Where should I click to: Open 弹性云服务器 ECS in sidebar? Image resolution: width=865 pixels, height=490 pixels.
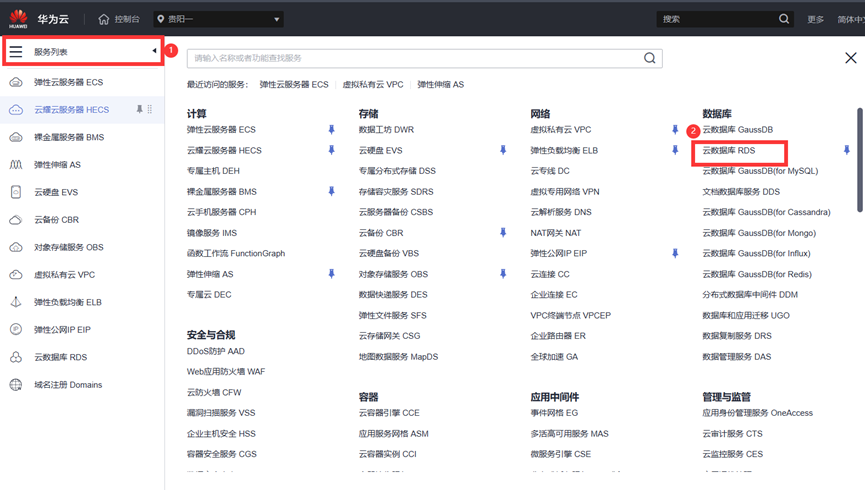coord(68,82)
